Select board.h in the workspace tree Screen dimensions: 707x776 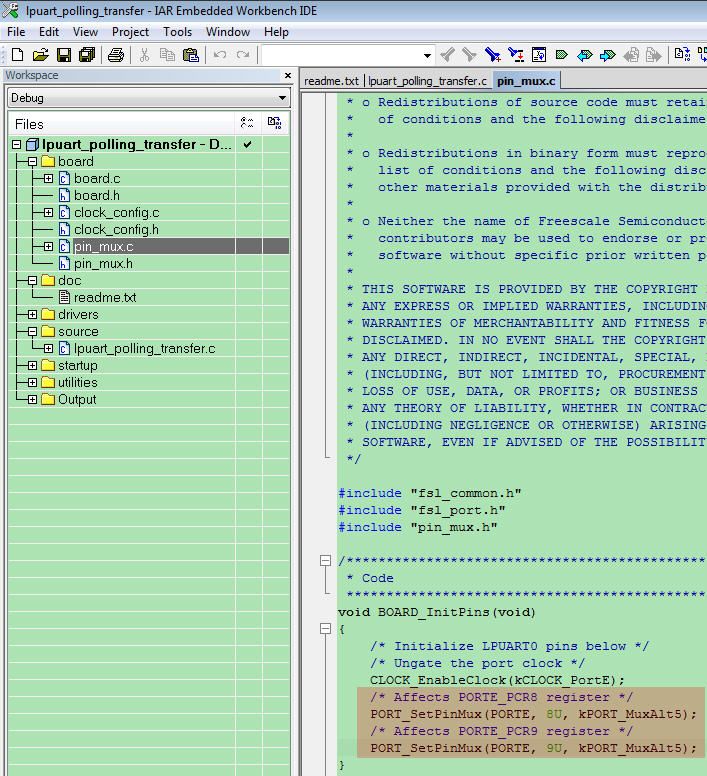[x=96, y=195]
